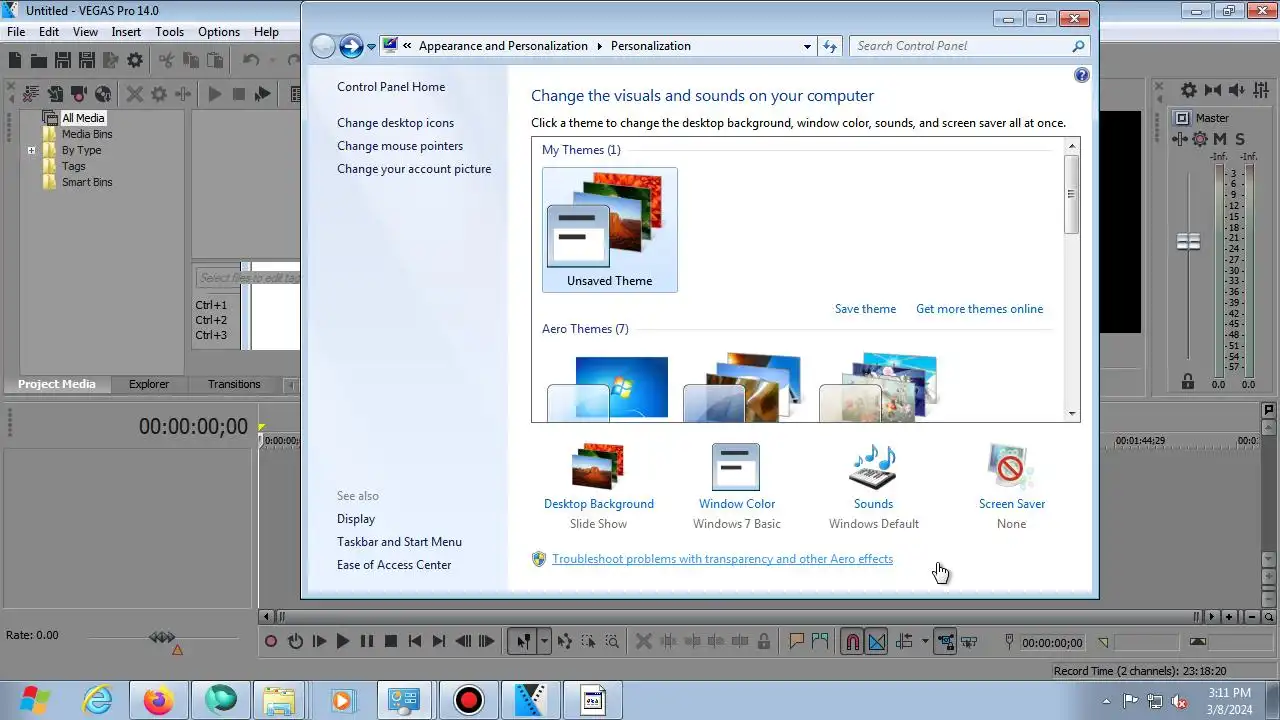The image size is (1280, 720).
Task: Open the edit tool dropdown arrow
Action: click(544, 642)
